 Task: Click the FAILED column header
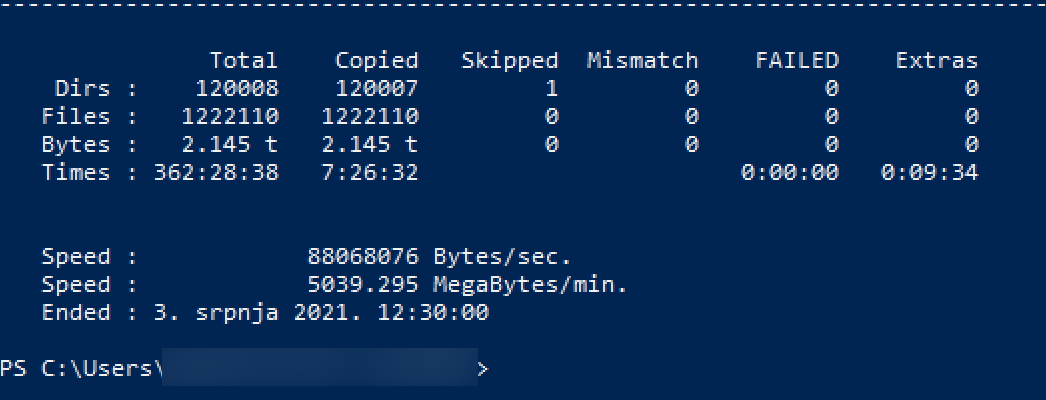[797, 61]
